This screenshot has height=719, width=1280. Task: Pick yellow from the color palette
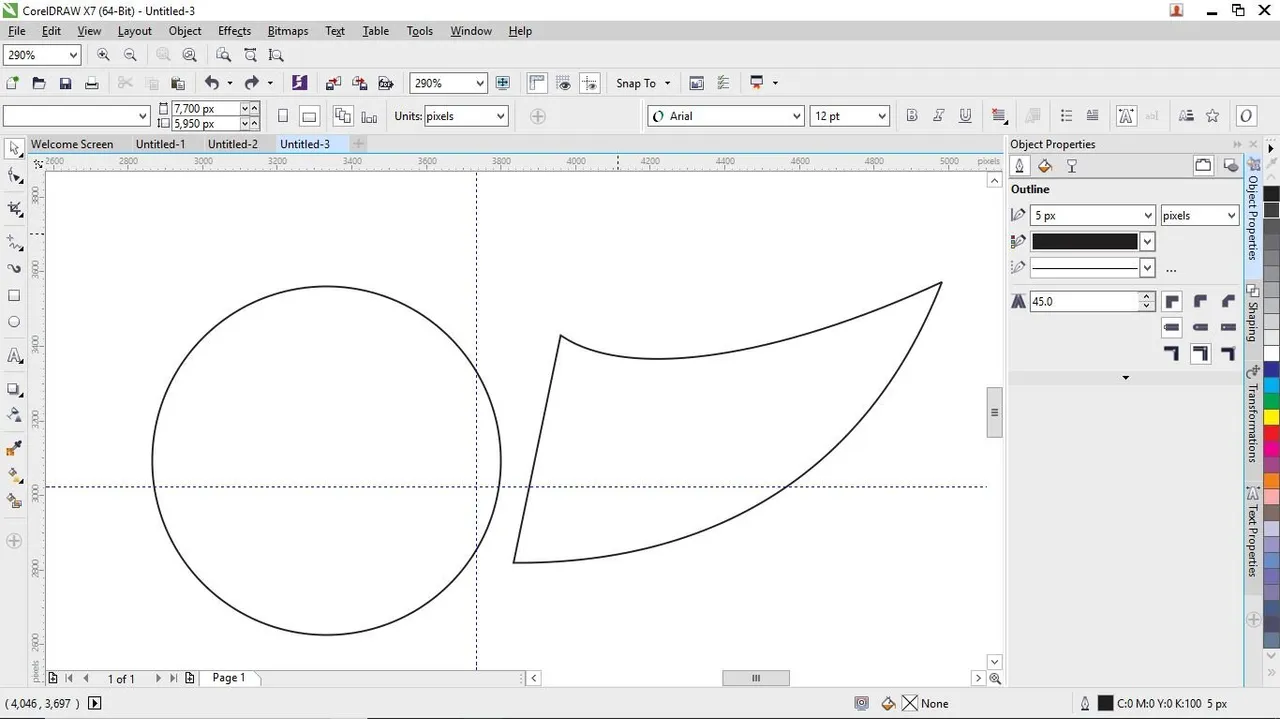(1271, 417)
